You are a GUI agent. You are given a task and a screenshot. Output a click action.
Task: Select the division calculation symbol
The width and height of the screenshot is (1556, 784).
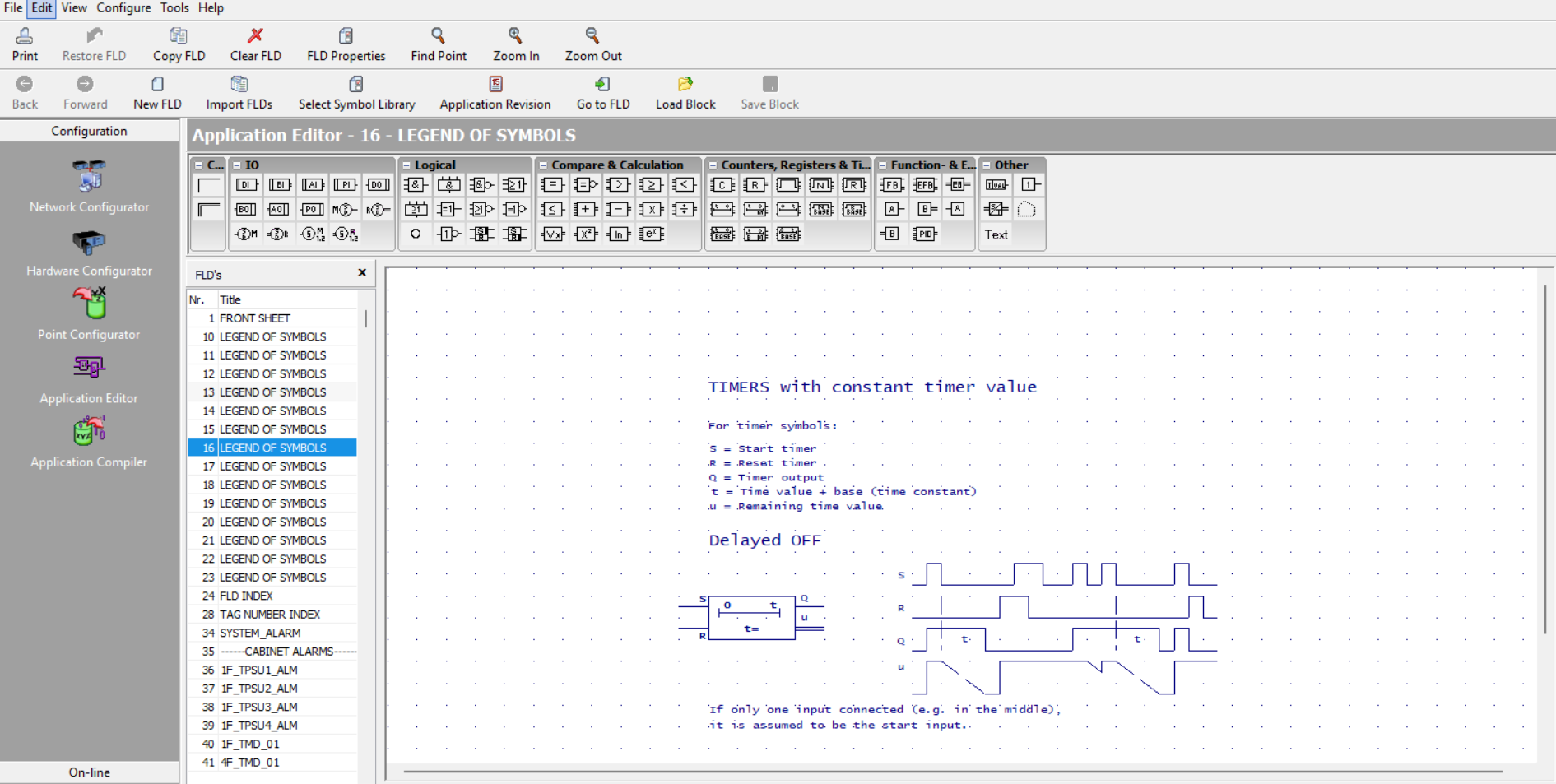(x=684, y=209)
